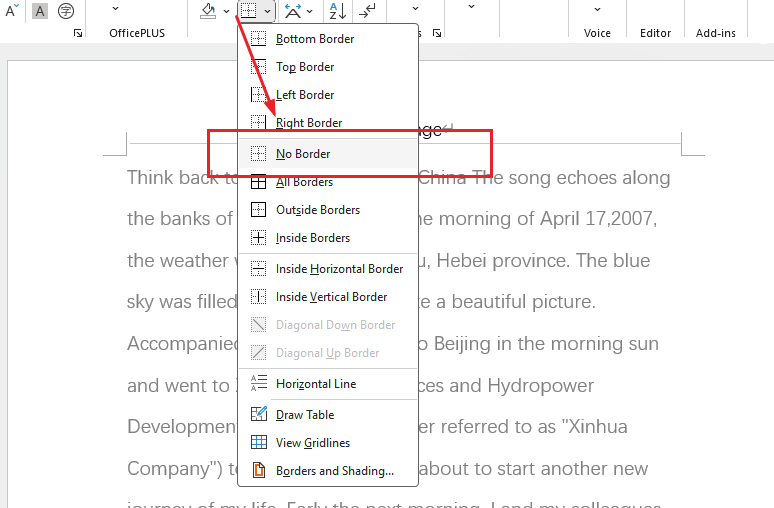
Task: Click the Enclose Characters circle icon
Action: 66,11
